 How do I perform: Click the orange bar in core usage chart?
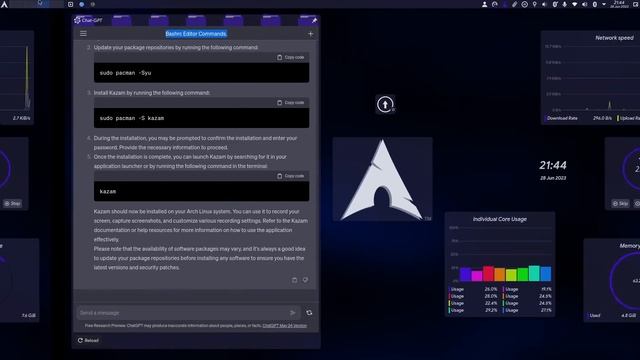[x=500, y=274]
